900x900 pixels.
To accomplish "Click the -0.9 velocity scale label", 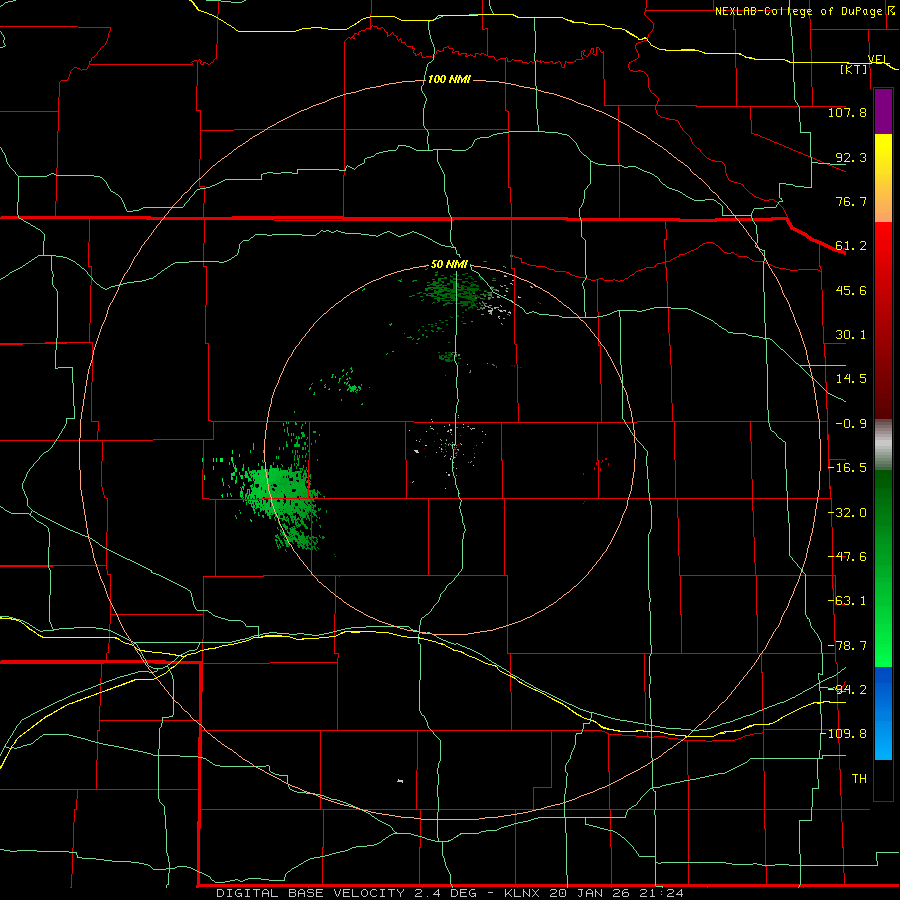I will [851, 424].
